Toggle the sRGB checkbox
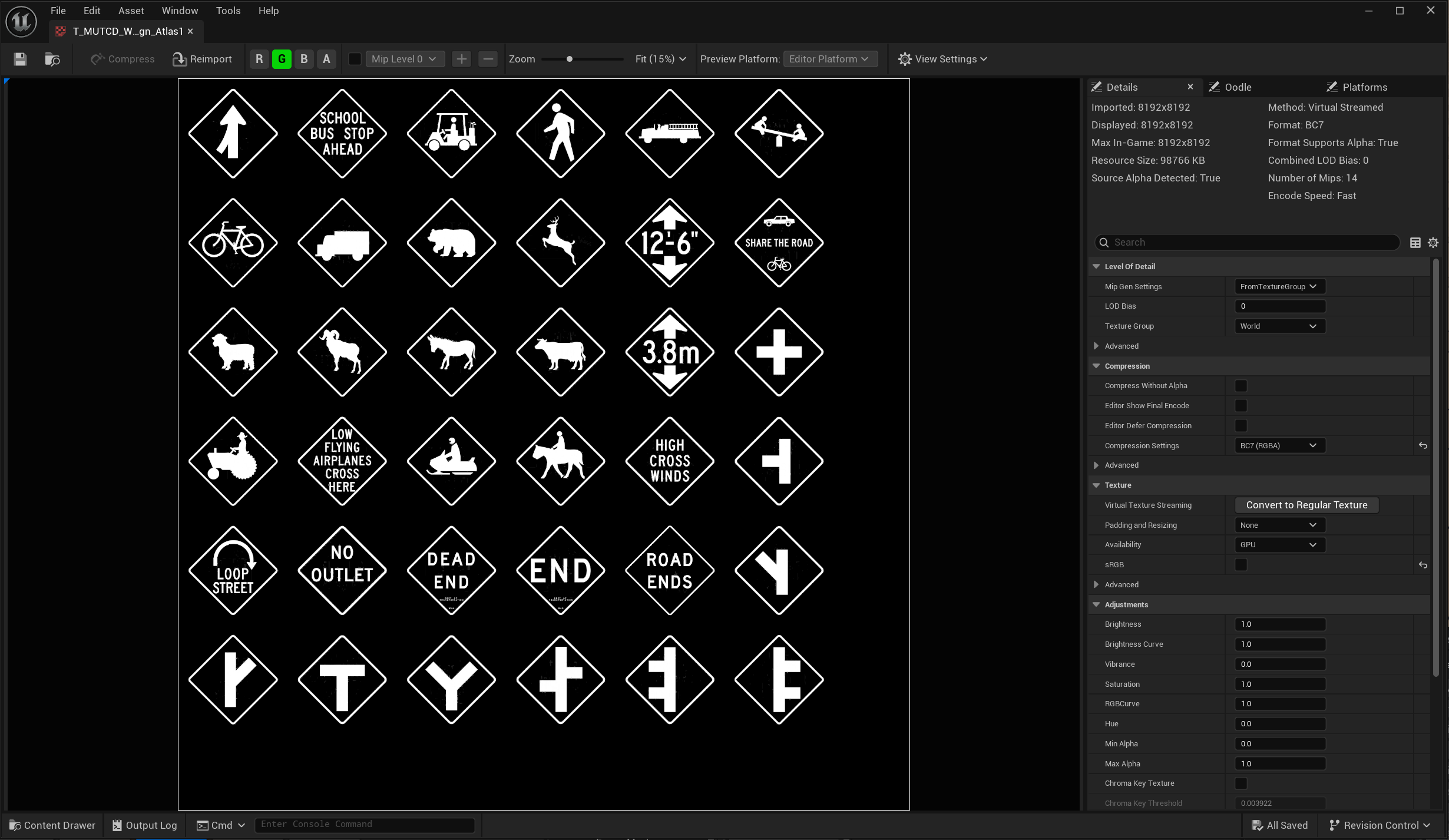 [1240, 565]
